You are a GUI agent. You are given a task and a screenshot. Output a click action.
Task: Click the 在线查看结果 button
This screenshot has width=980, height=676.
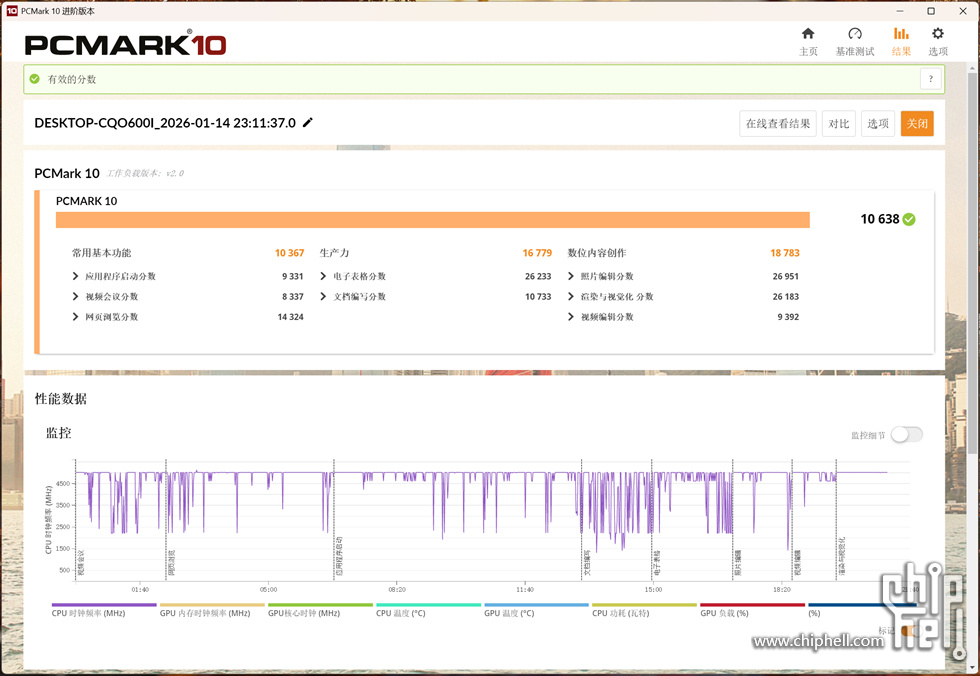click(x=778, y=124)
